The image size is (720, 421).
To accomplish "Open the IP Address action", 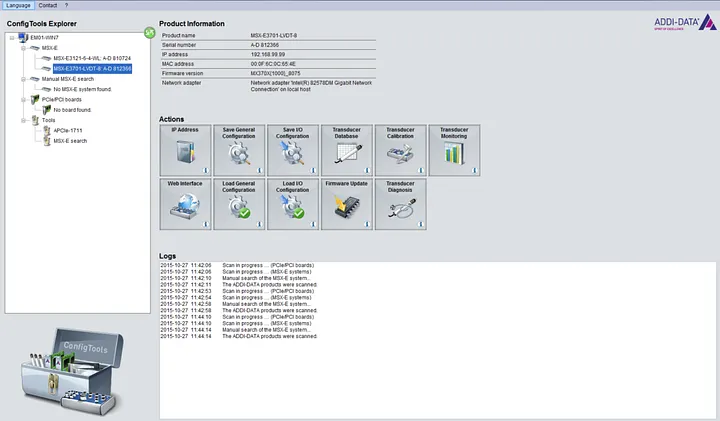I will (185, 150).
